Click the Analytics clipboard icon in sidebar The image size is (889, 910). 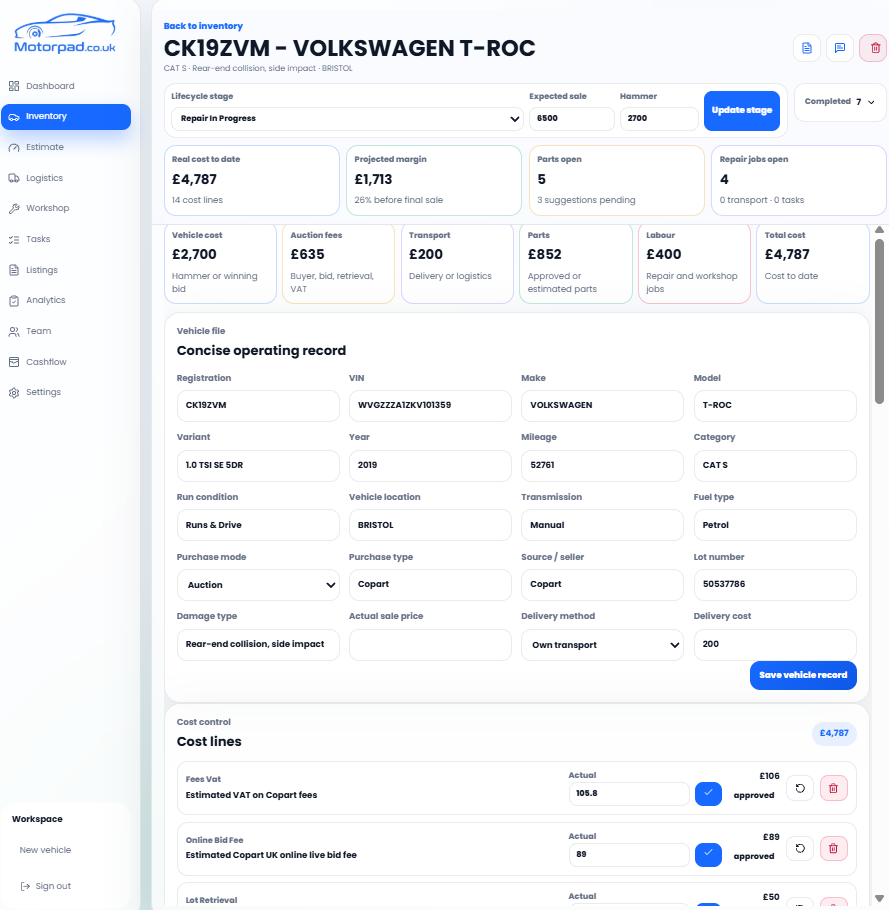pyautogui.click(x=14, y=301)
